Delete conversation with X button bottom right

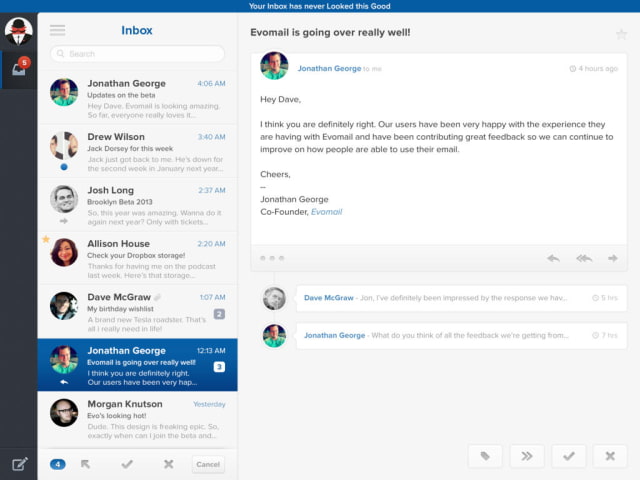[609, 456]
